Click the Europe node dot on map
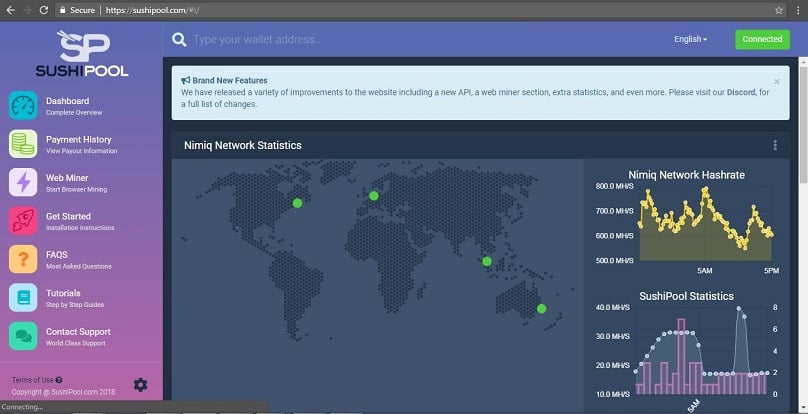 [x=374, y=196]
